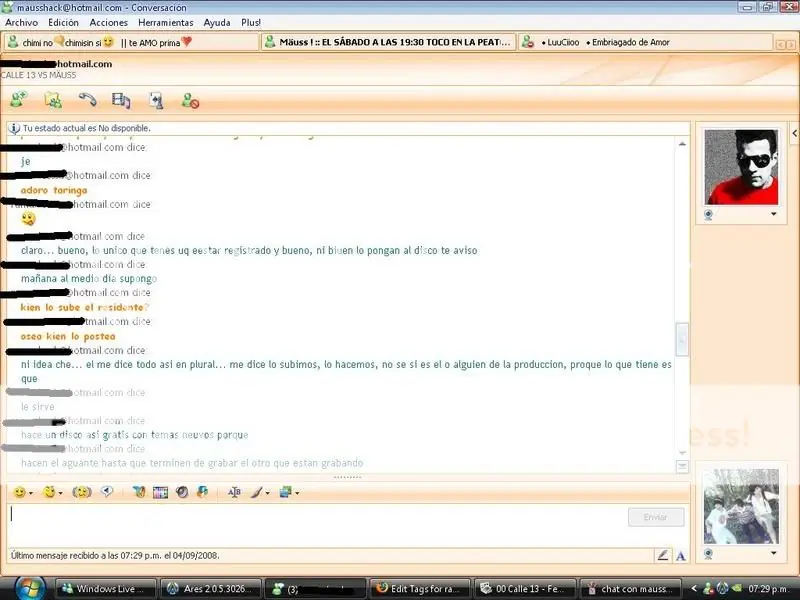Screen dimensions: 800x600
Task: Start a call with the phone icon
Action: [87, 99]
